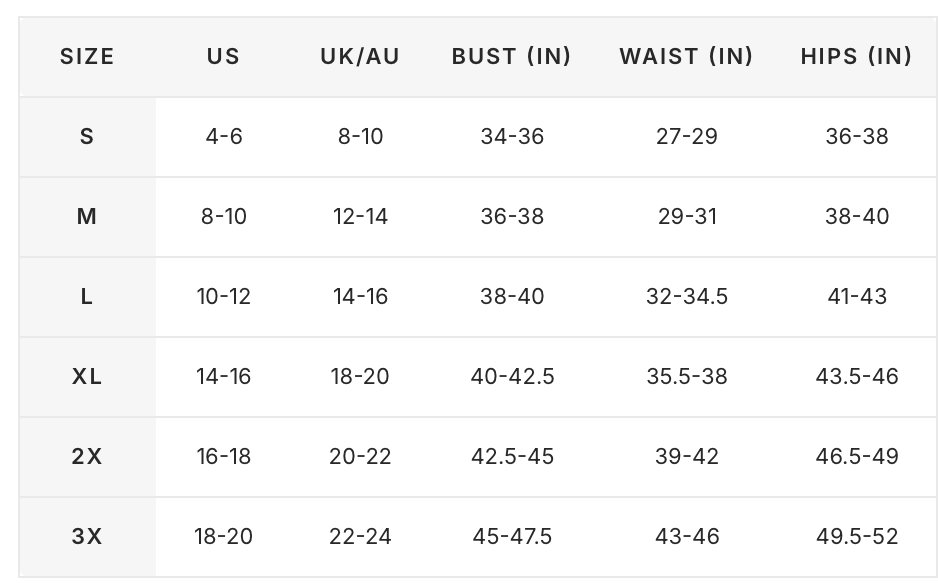Viewport: 938px width, 588px height.
Task: Select the S size row label
Action: [87, 137]
